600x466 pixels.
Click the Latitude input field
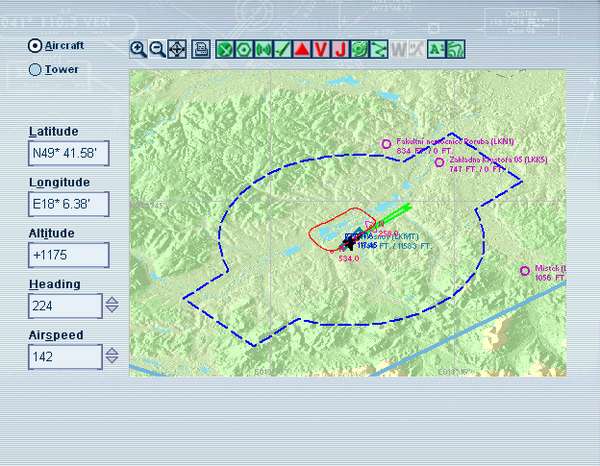(x=68, y=153)
